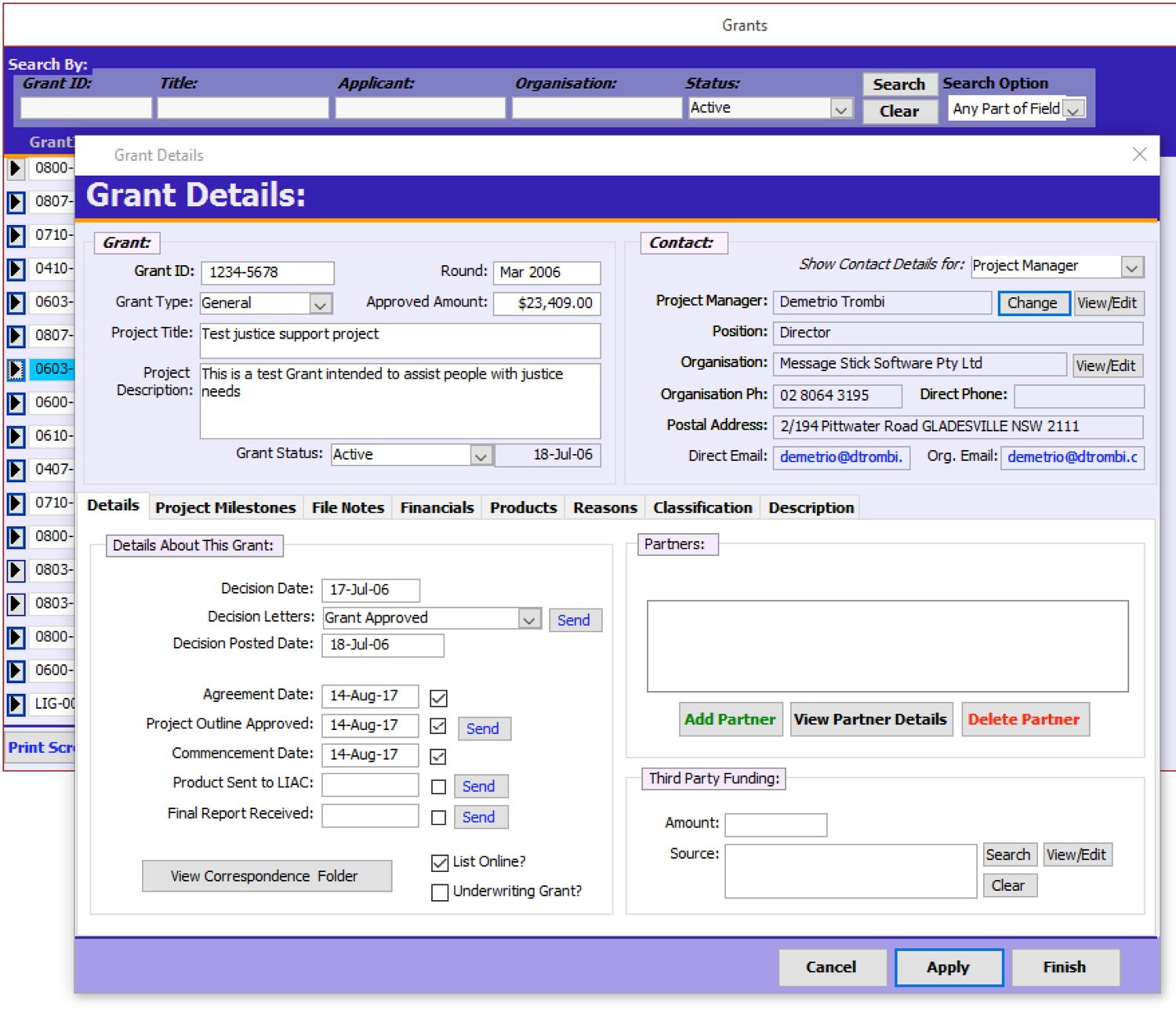This screenshot has height=1010, width=1176.
Task: Send the Decision Letter
Action: pos(575,620)
